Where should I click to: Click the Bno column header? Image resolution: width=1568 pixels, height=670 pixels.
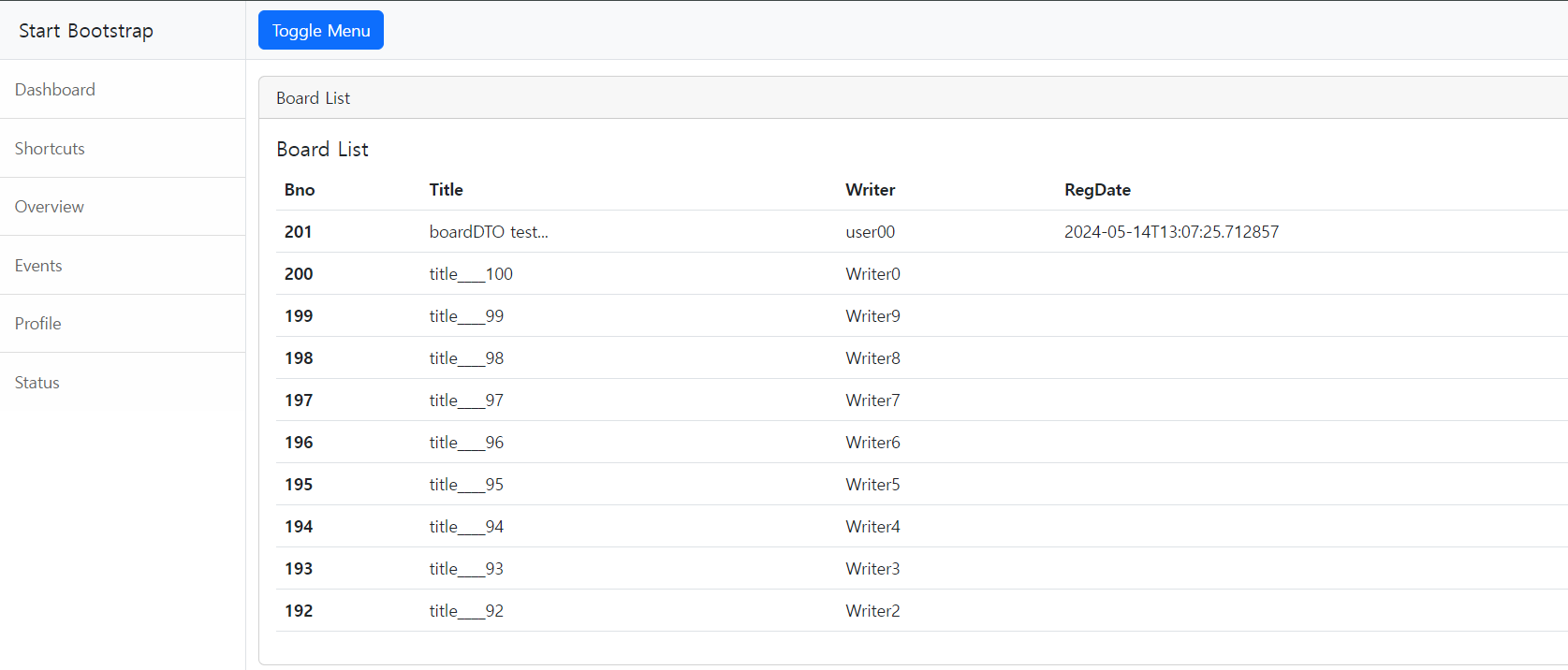click(x=300, y=190)
